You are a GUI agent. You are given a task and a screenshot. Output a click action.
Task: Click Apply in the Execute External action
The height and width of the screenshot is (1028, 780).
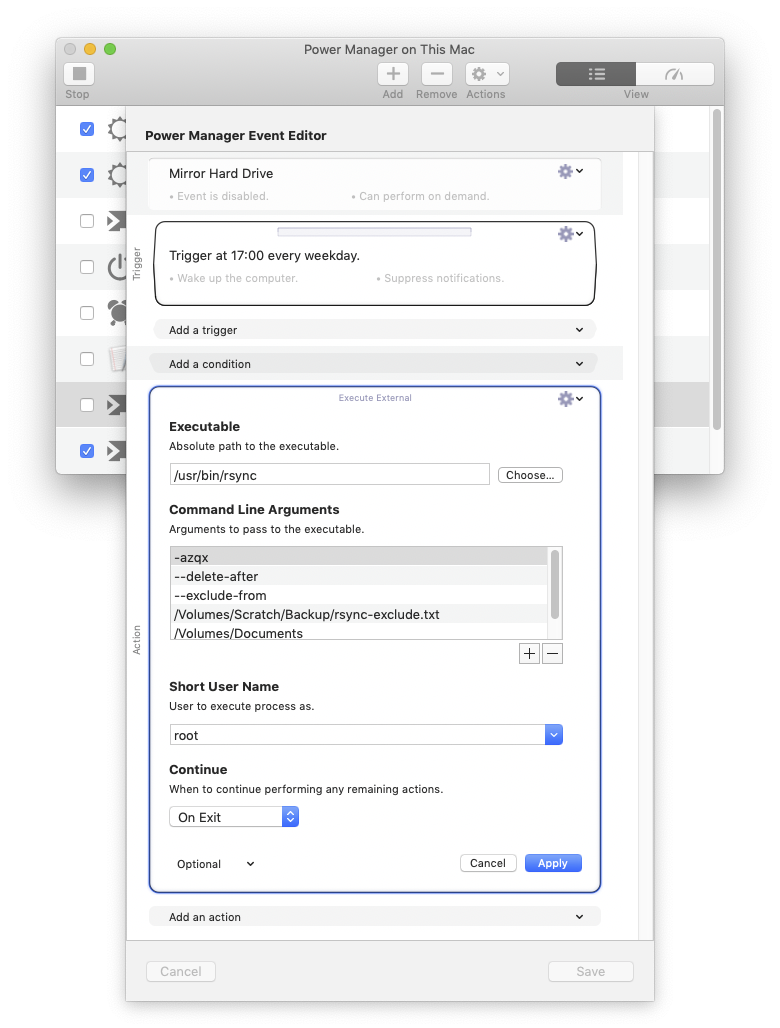pos(553,863)
